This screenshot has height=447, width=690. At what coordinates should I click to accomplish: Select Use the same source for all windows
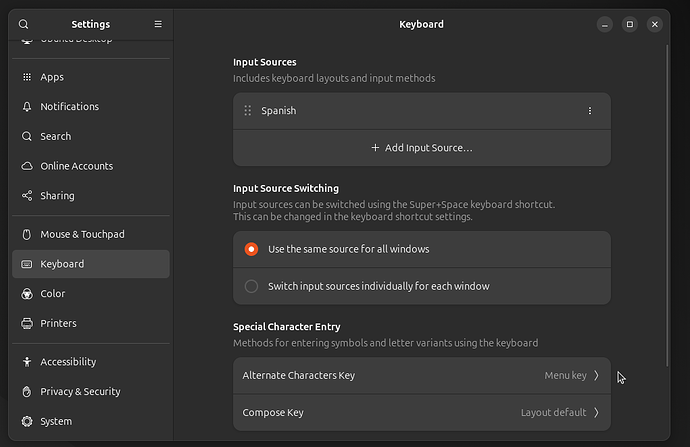252,249
